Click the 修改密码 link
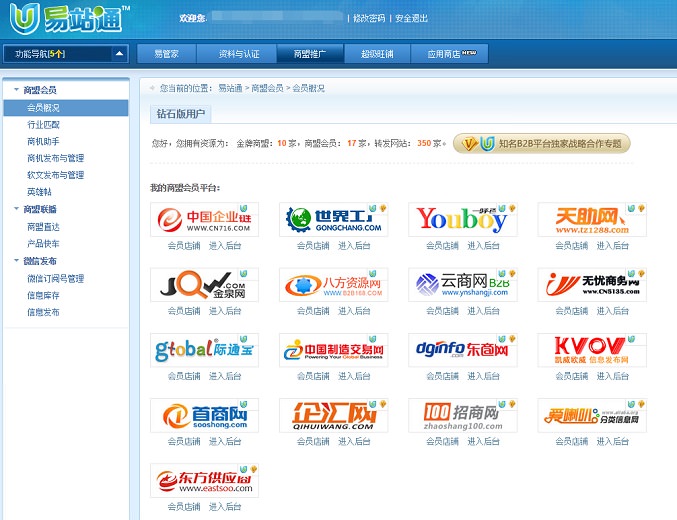This screenshot has height=520, width=677. 369,18
